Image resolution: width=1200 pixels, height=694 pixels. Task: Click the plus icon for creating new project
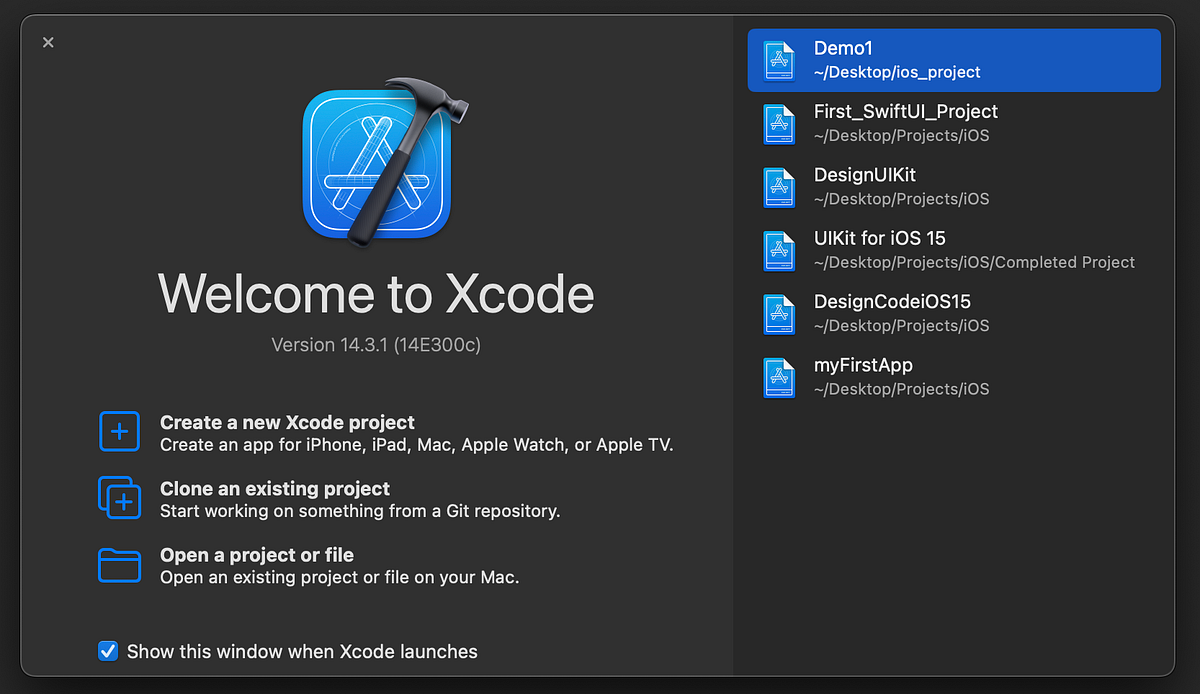coord(119,431)
